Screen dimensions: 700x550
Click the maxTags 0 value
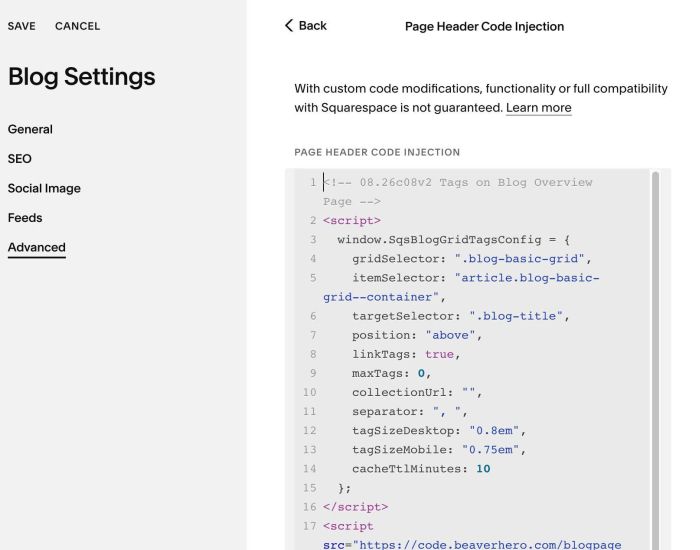tap(421, 374)
